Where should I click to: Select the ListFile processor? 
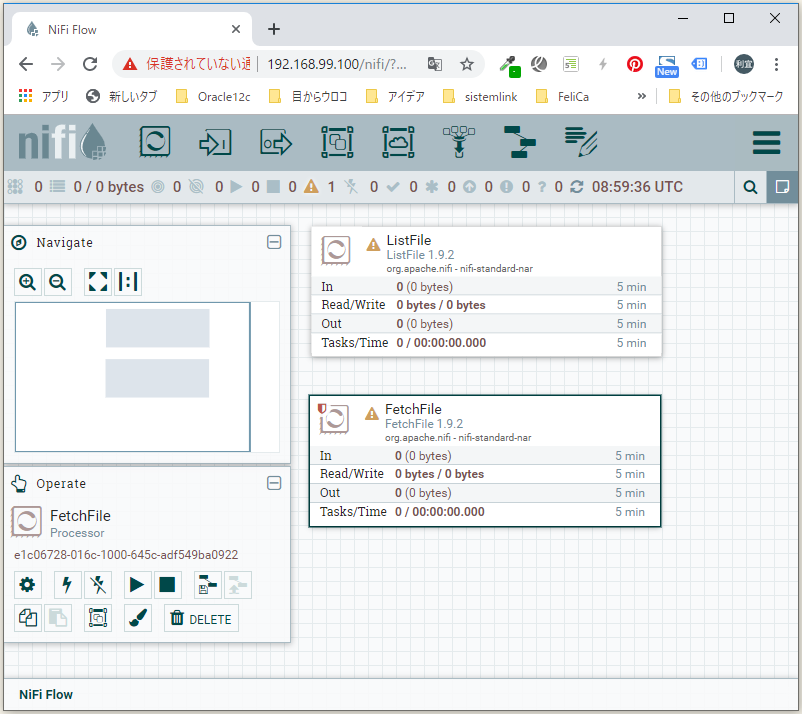tap(486, 292)
